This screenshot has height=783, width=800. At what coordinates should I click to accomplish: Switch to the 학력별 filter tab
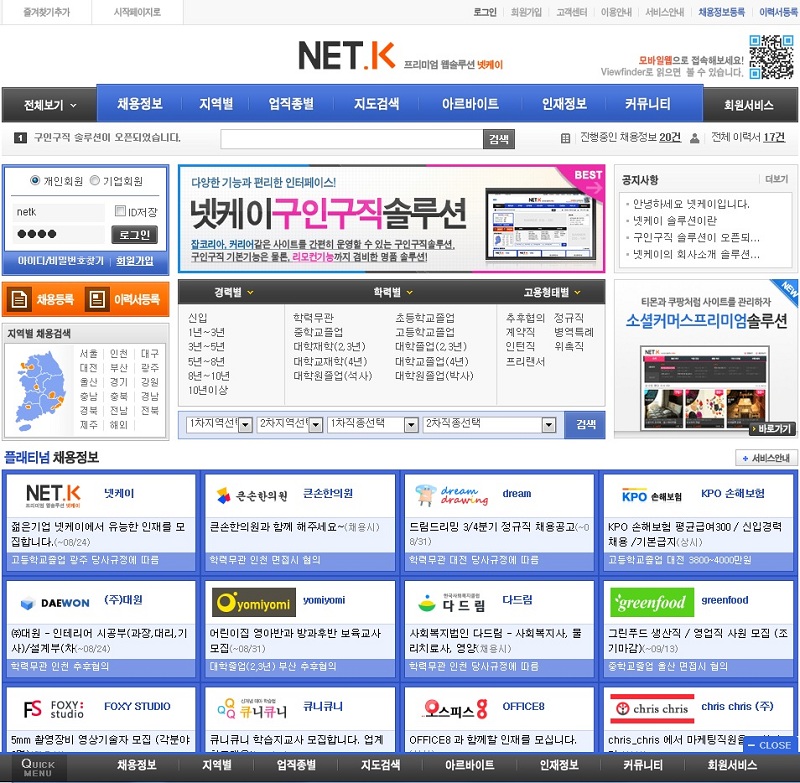(391, 292)
